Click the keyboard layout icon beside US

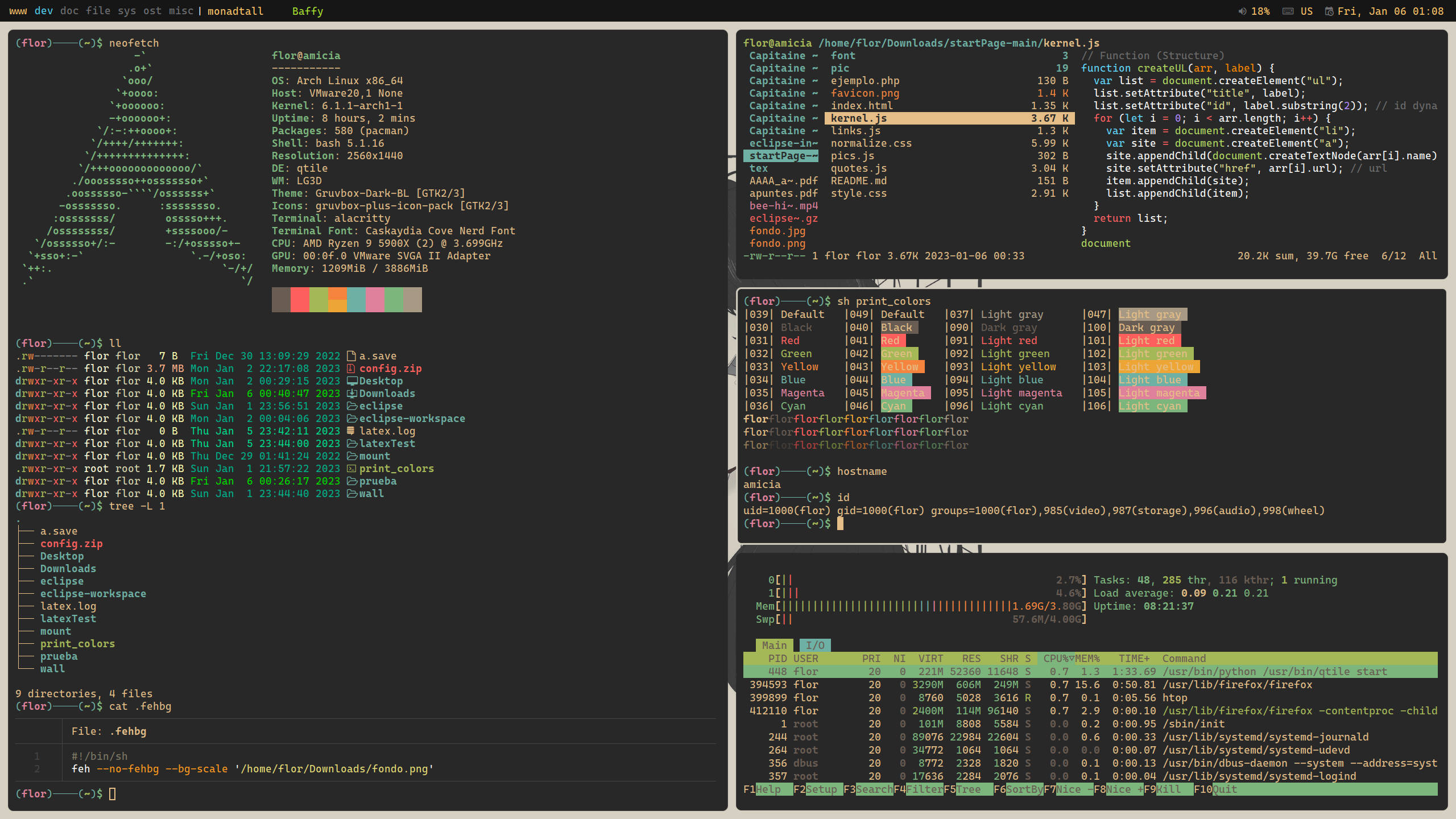pos(1288,11)
